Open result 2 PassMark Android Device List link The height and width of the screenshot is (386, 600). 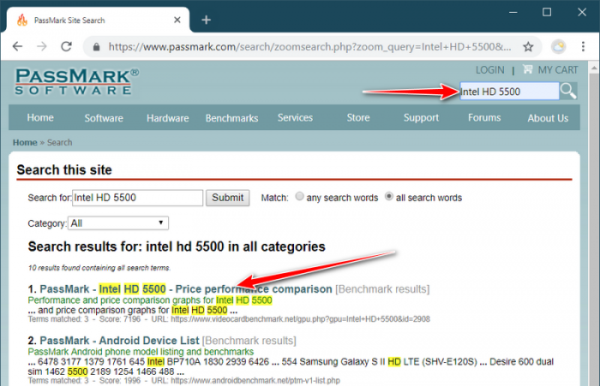(x=119, y=340)
